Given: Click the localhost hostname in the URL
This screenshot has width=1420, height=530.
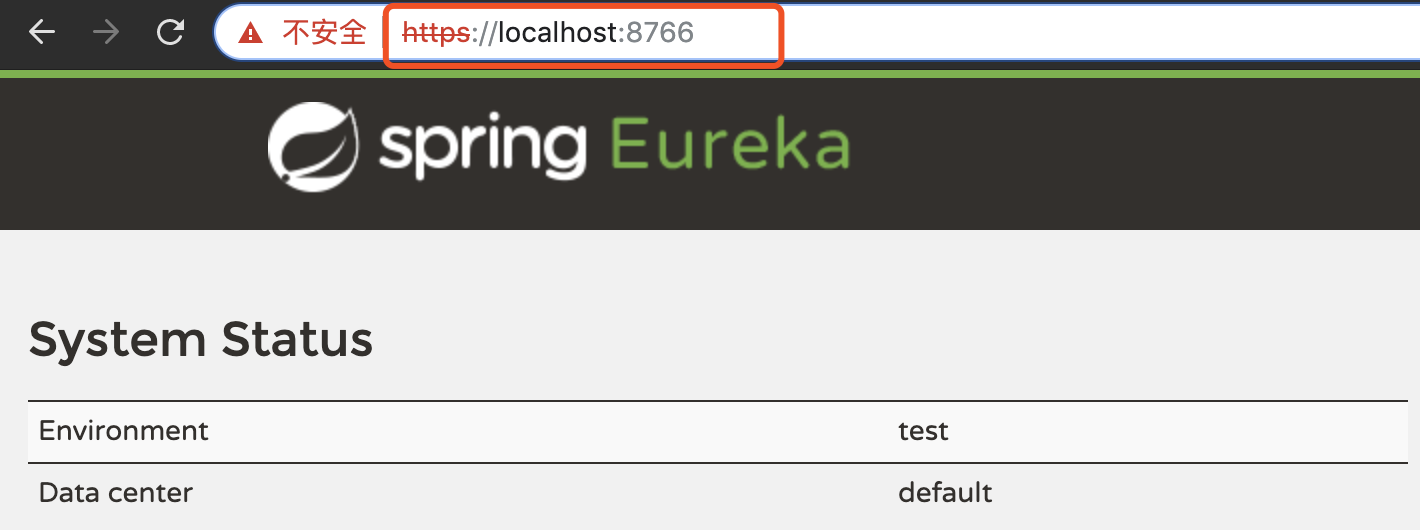Looking at the screenshot, I should coord(558,33).
